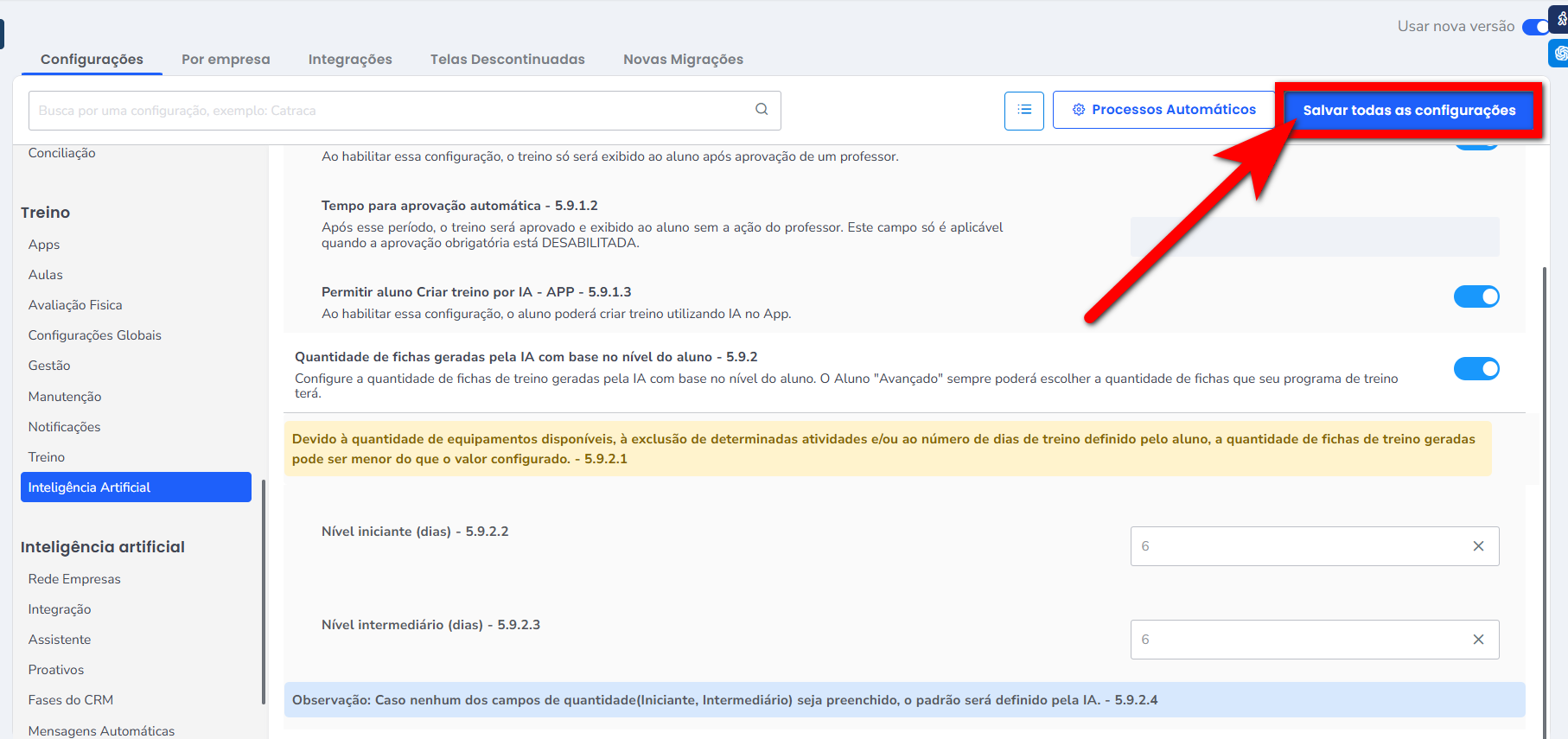Turn off Quantidade de fichas geradas toggle
Image resolution: width=1568 pixels, height=739 pixels.
pos(1476,369)
